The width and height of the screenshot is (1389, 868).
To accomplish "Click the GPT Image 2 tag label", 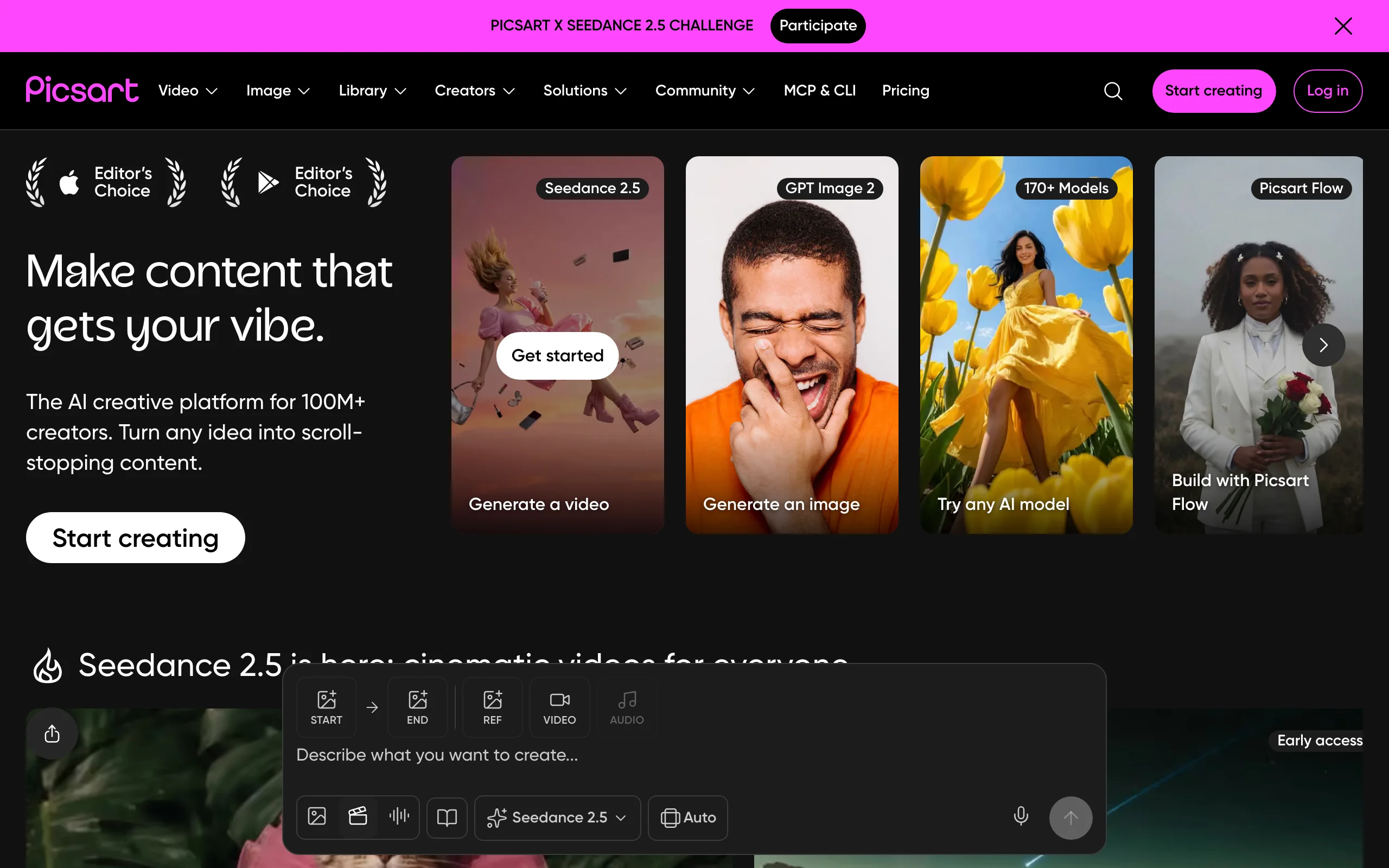I will [830, 188].
